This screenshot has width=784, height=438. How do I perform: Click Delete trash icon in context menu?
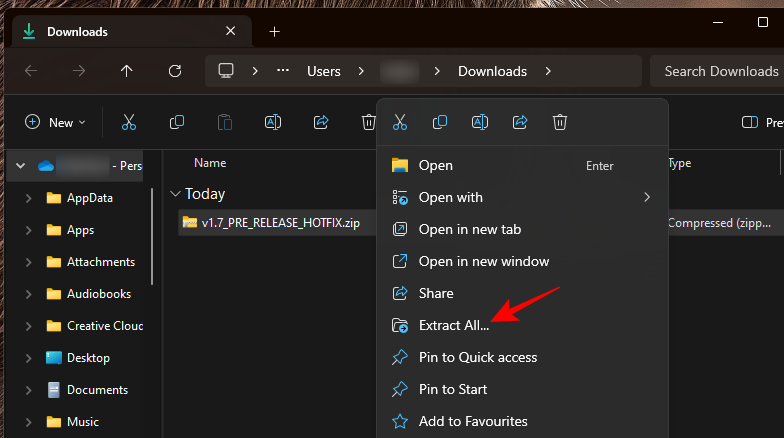pyautogui.click(x=560, y=122)
